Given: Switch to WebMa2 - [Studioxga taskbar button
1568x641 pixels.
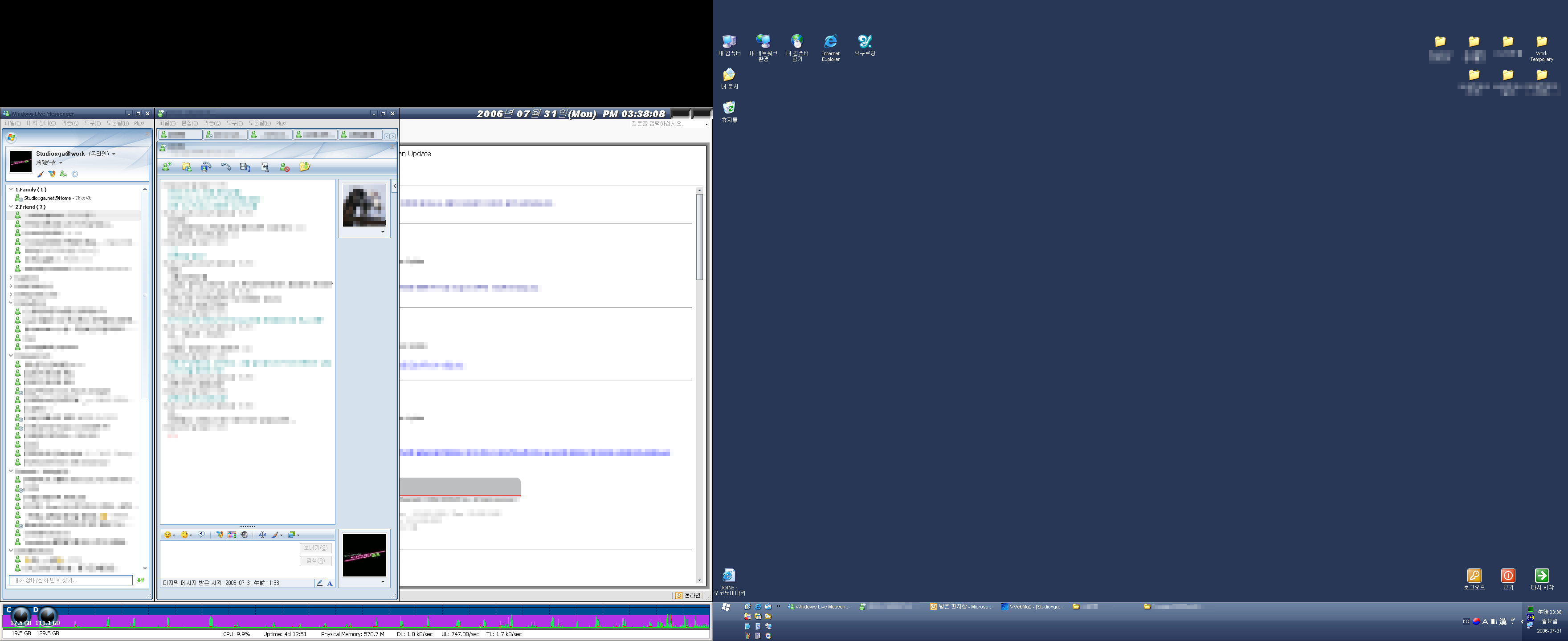Looking at the screenshot, I should click(x=1032, y=607).
